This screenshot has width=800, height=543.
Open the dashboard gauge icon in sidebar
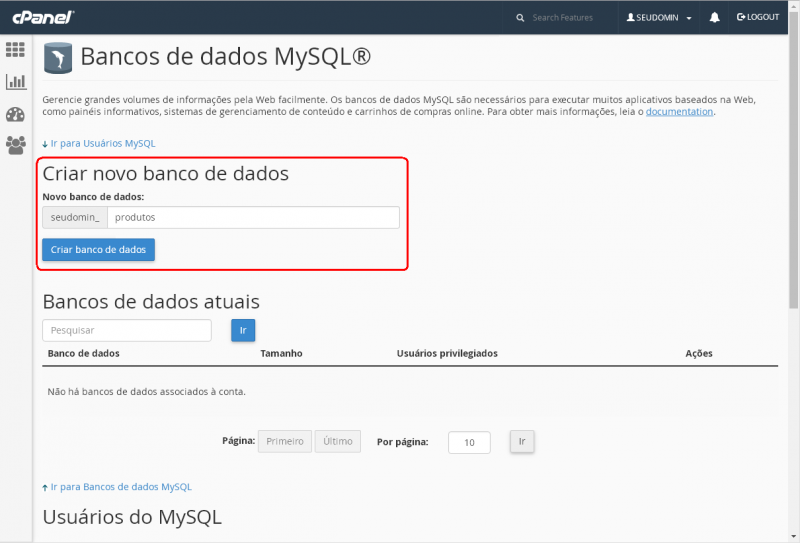[x=15, y=114]
